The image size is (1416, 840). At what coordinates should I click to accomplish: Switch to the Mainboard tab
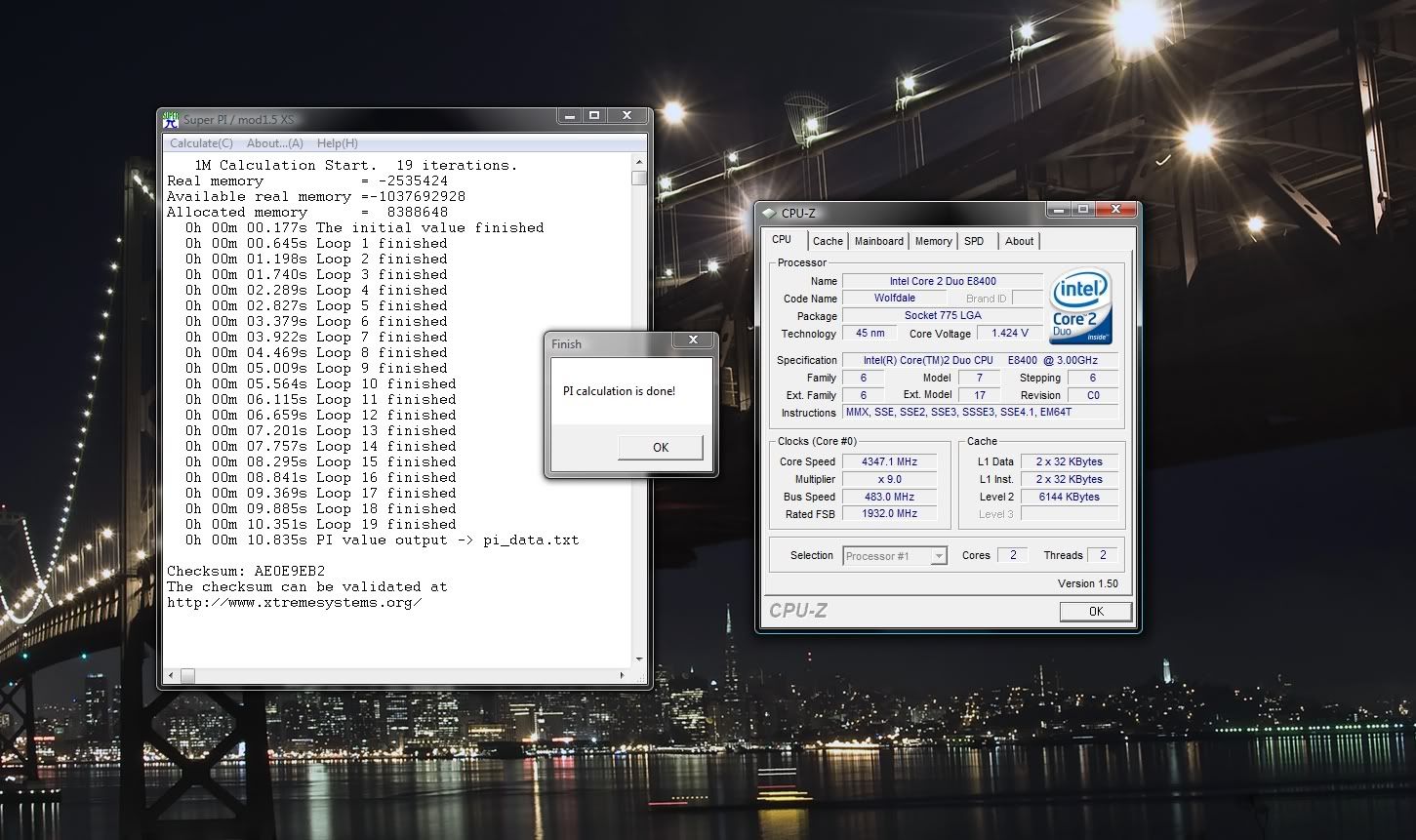pyautogui.click(x=878, y=241)
